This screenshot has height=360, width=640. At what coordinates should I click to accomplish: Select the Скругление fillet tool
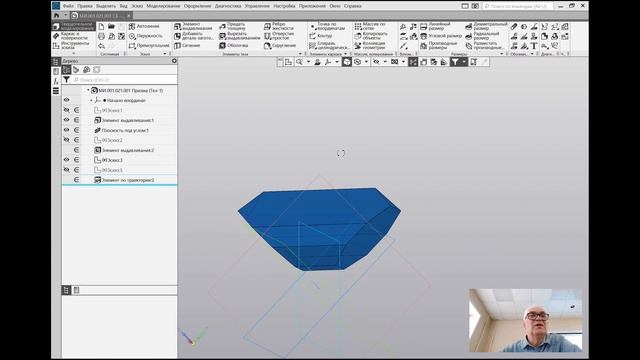280,46
